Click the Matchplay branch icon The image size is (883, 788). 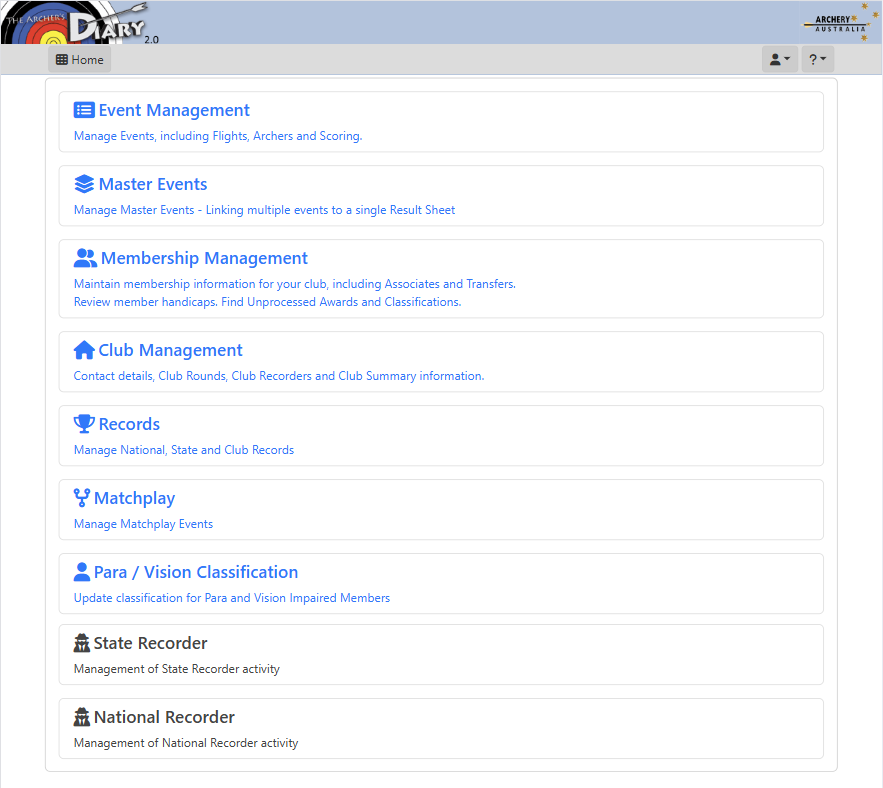82,498
